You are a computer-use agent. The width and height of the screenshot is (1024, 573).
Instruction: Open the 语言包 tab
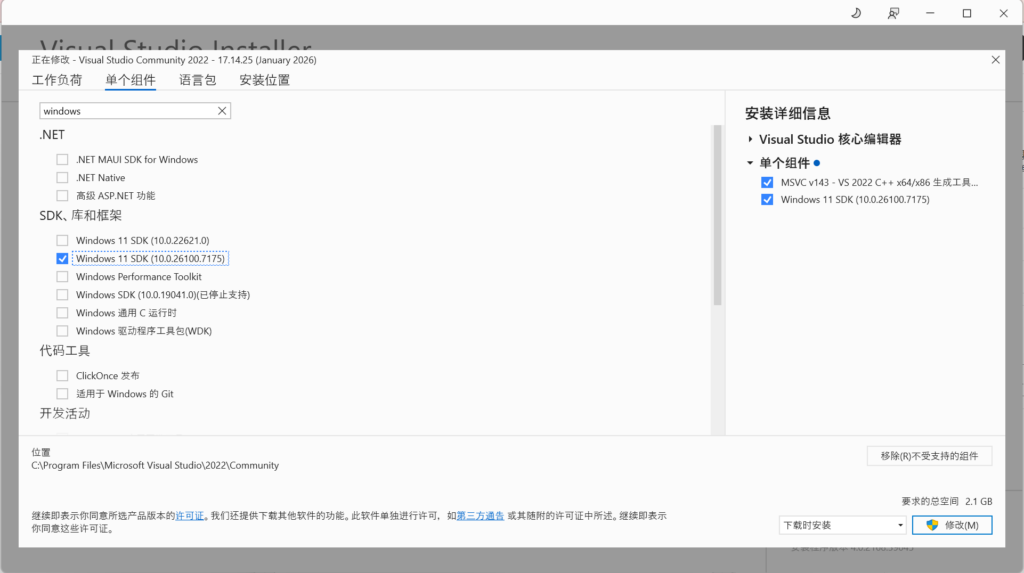point(197,80)
